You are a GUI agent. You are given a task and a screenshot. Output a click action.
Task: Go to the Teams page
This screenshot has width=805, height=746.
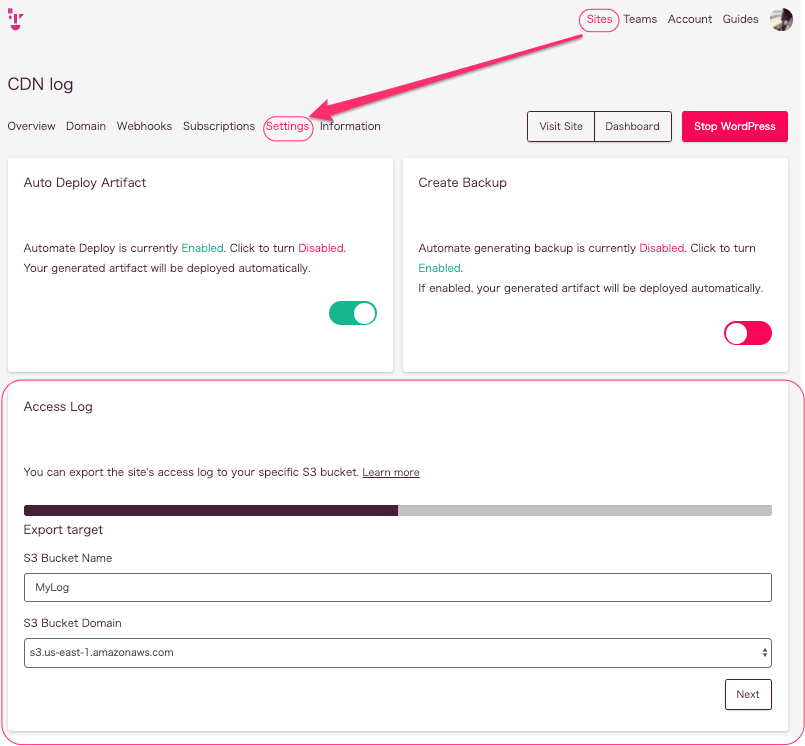tap(640, 19)
